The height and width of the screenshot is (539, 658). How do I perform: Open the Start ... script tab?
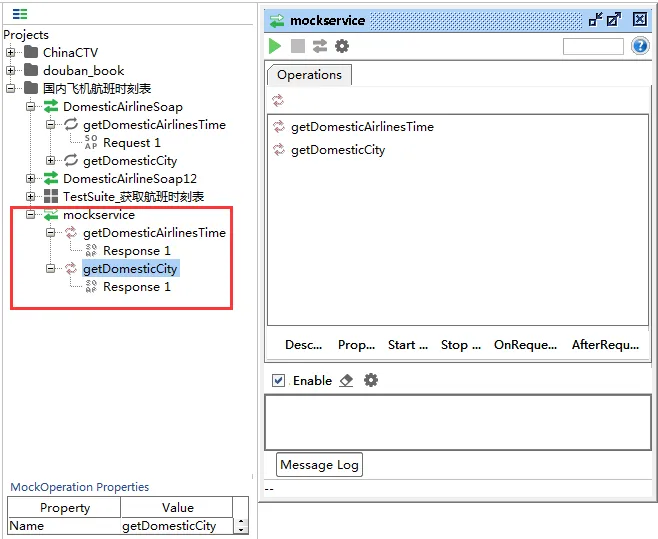[x=408, y=345]
